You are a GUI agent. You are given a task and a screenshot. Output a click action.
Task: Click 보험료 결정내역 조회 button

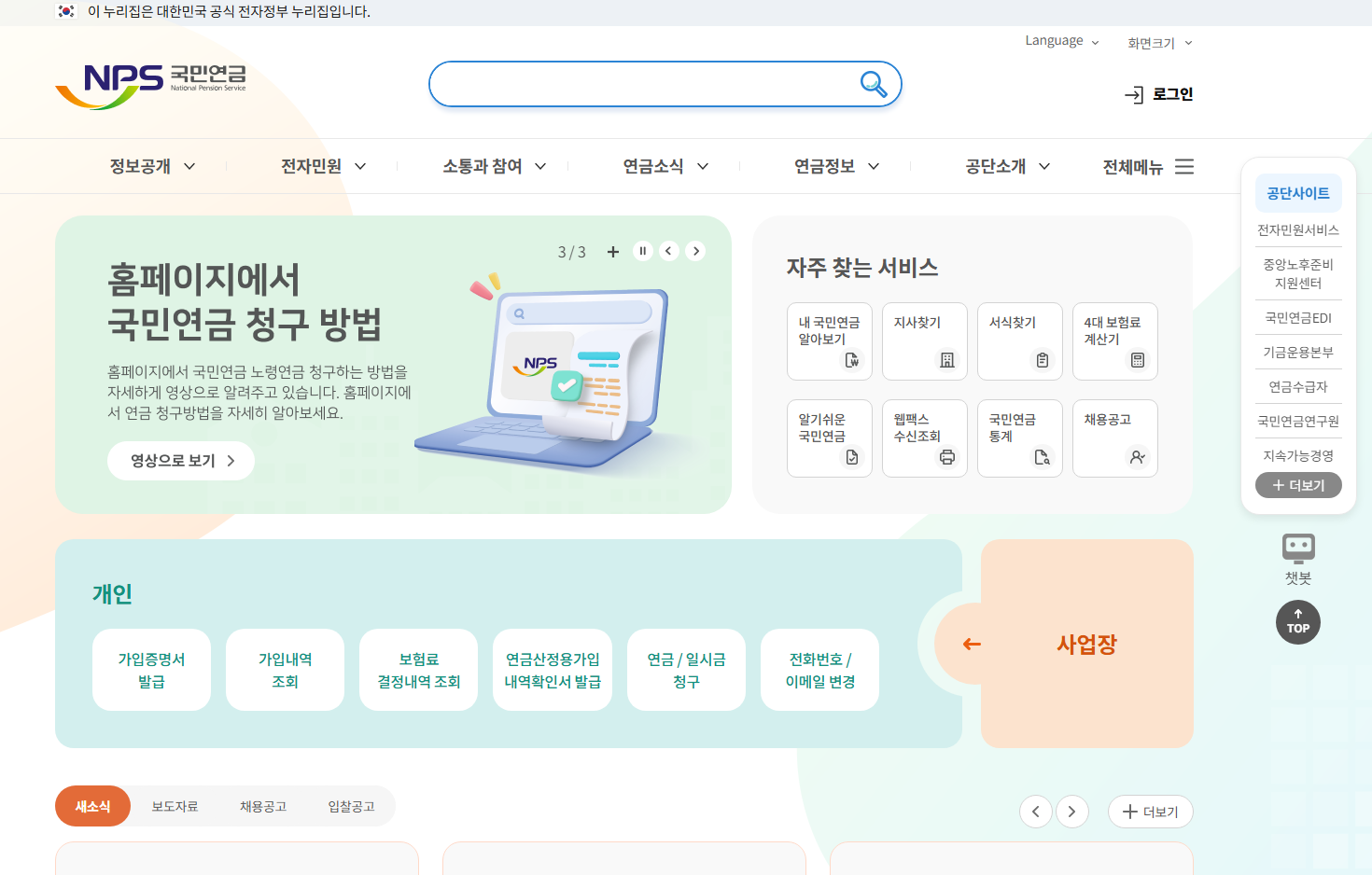(418, 670)
